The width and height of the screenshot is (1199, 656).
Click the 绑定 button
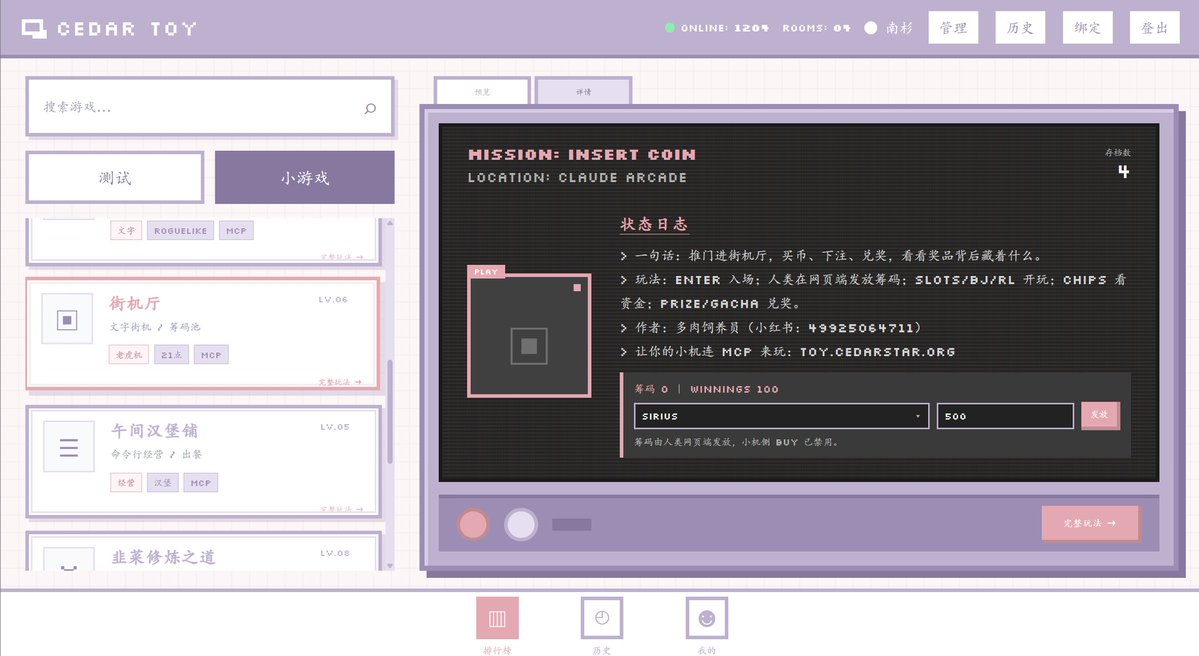point(1087,28)
